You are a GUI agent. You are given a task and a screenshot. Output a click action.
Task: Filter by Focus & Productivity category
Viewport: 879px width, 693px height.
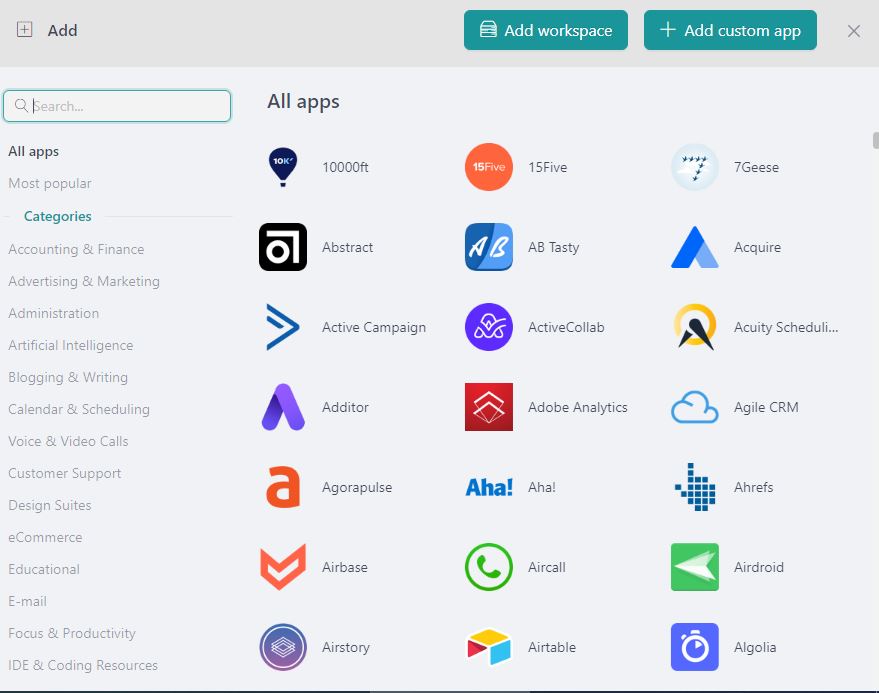click(72, 633)
